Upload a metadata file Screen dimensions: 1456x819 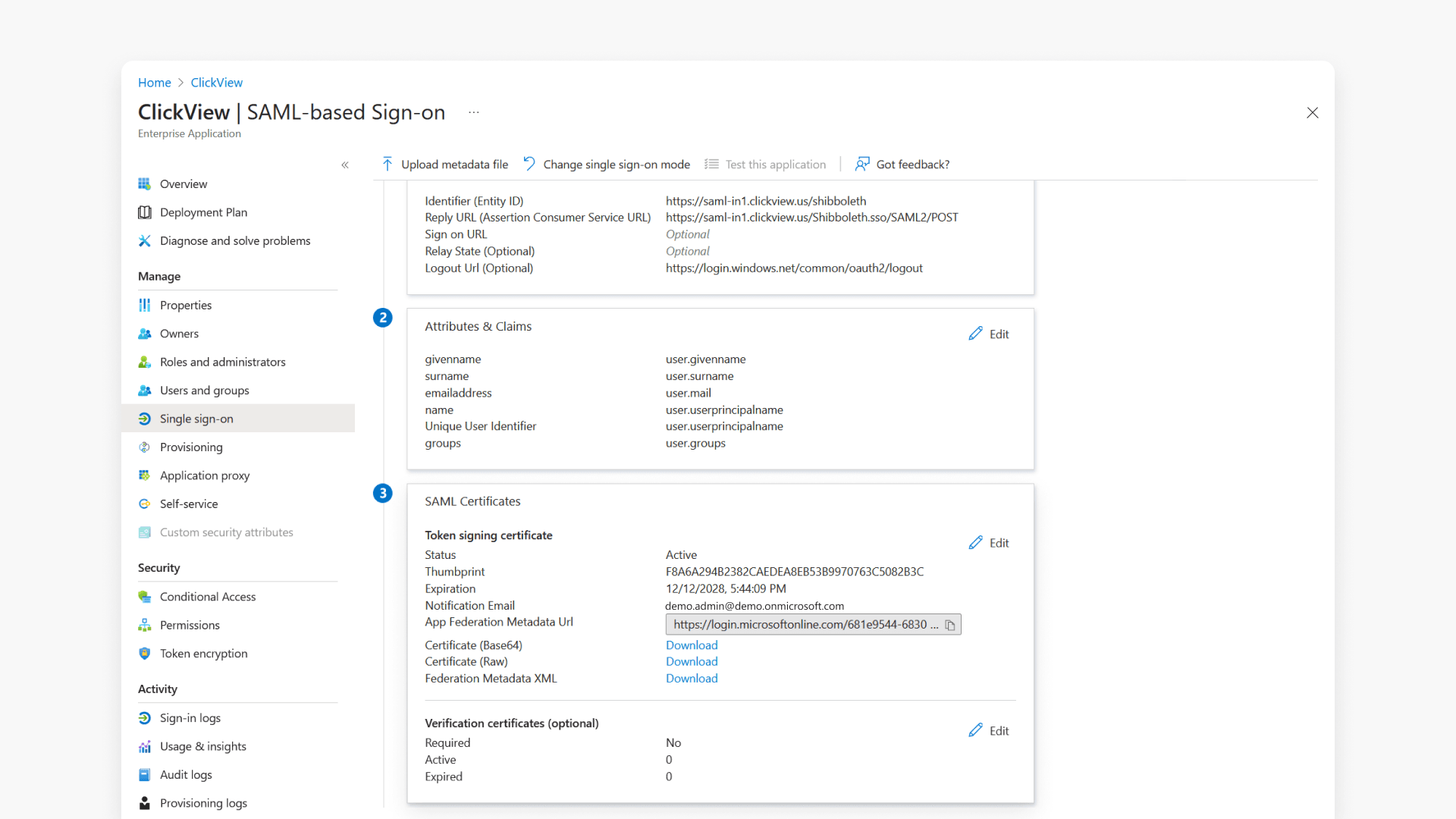(x=444, y=164)
